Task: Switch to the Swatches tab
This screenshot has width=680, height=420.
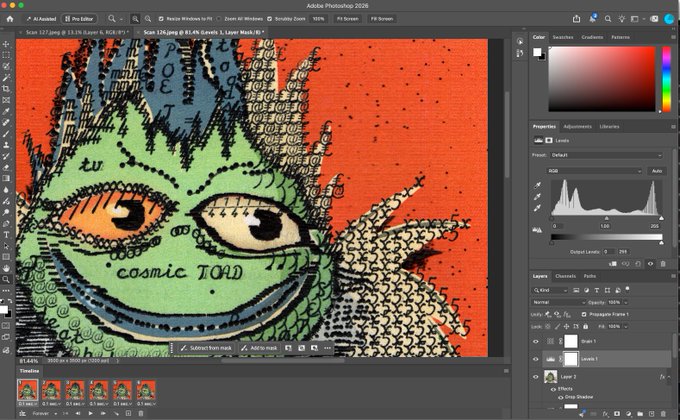Action: pos(563,37)
